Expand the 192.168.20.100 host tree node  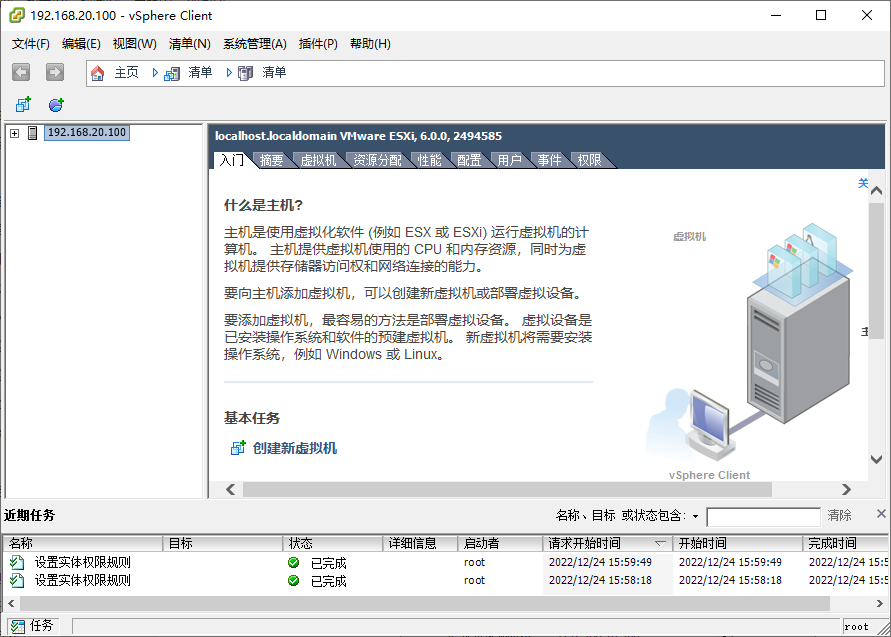pos(12,131)
